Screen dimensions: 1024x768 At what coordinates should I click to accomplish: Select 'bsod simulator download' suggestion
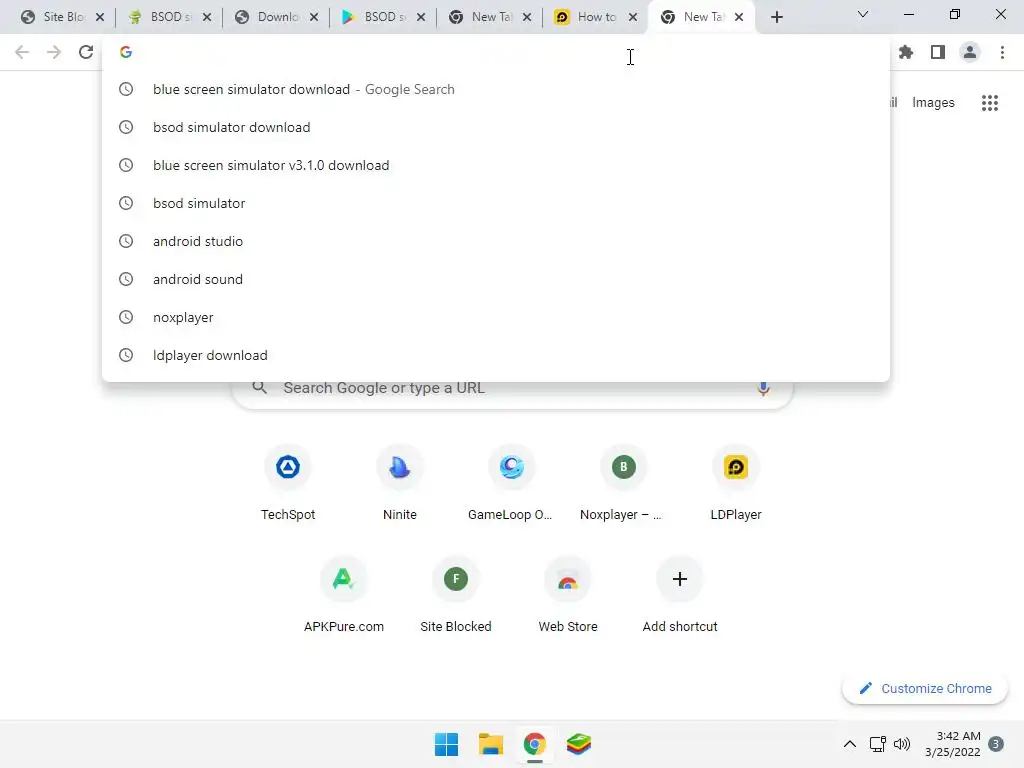point(496,127)
